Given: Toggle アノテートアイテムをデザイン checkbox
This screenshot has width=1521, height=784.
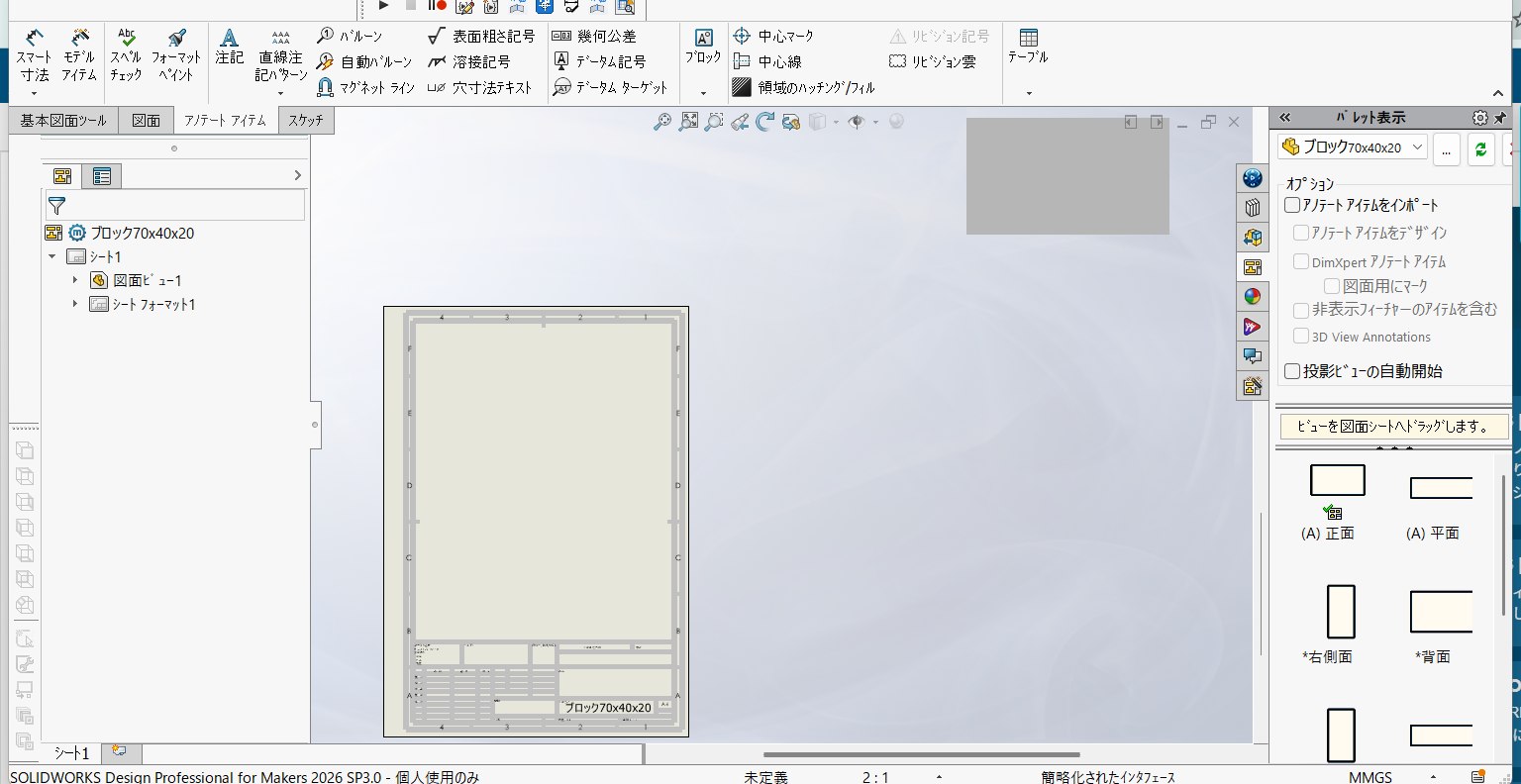Looking at the screenshot, I should click(x=1301, y=233).
